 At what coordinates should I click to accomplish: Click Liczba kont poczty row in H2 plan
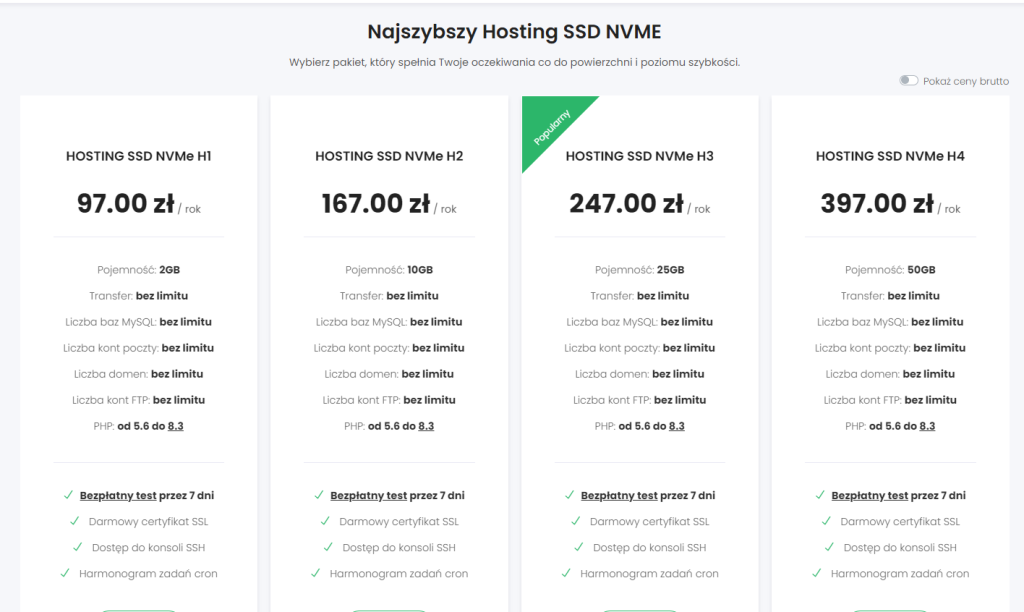(x=389, y=348)
